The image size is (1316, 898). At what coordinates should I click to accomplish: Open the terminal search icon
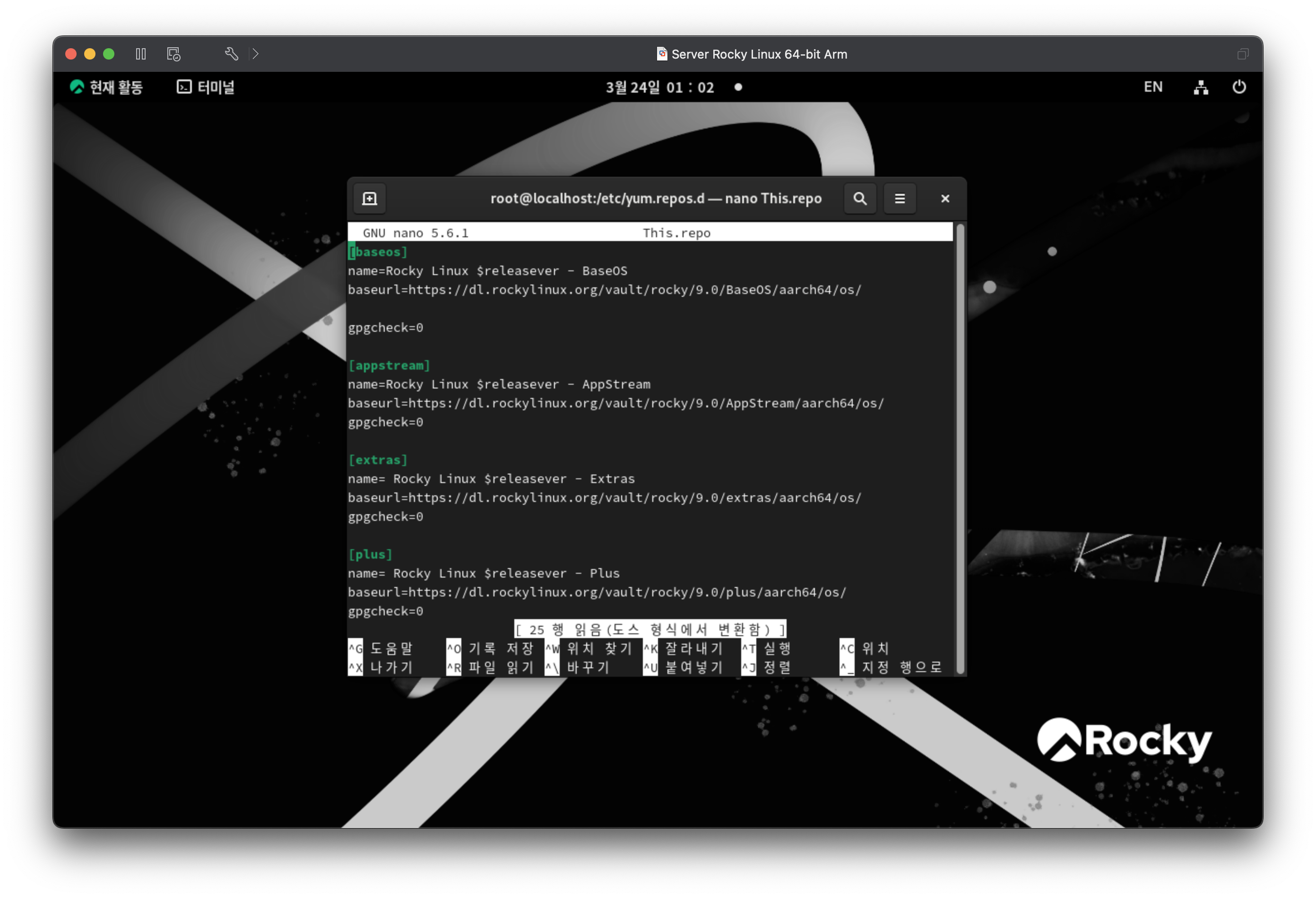[x=859, y=199]
